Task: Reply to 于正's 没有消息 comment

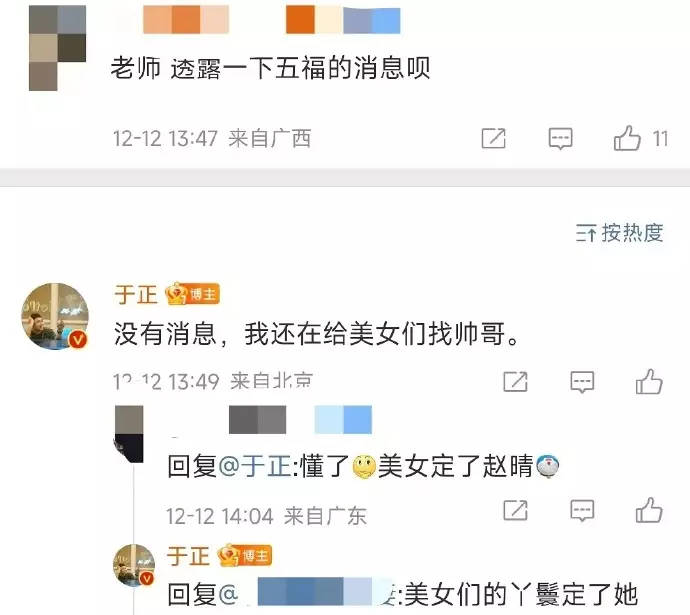Action: [x=582, y=382]
